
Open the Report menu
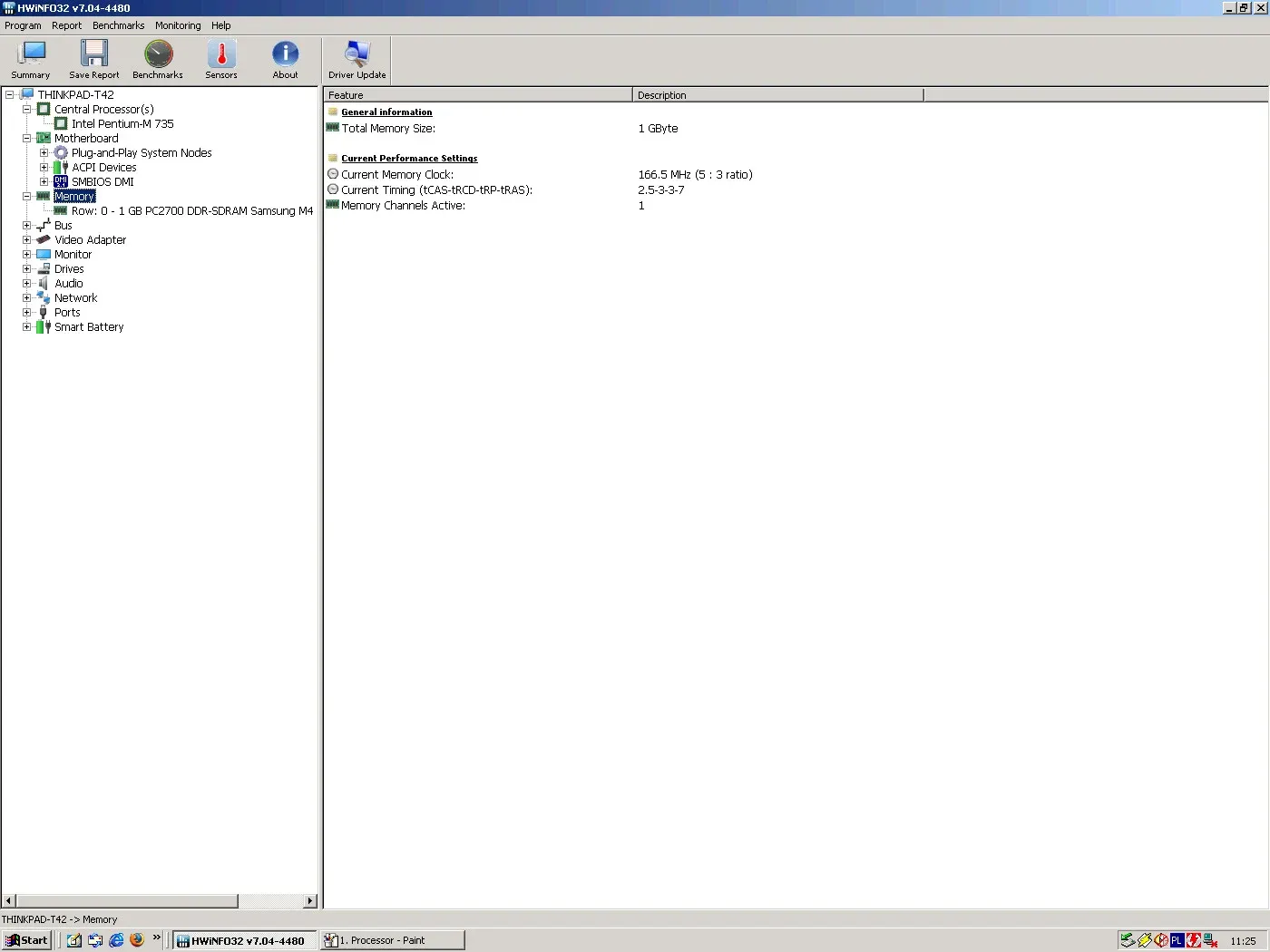coord(66,25)
